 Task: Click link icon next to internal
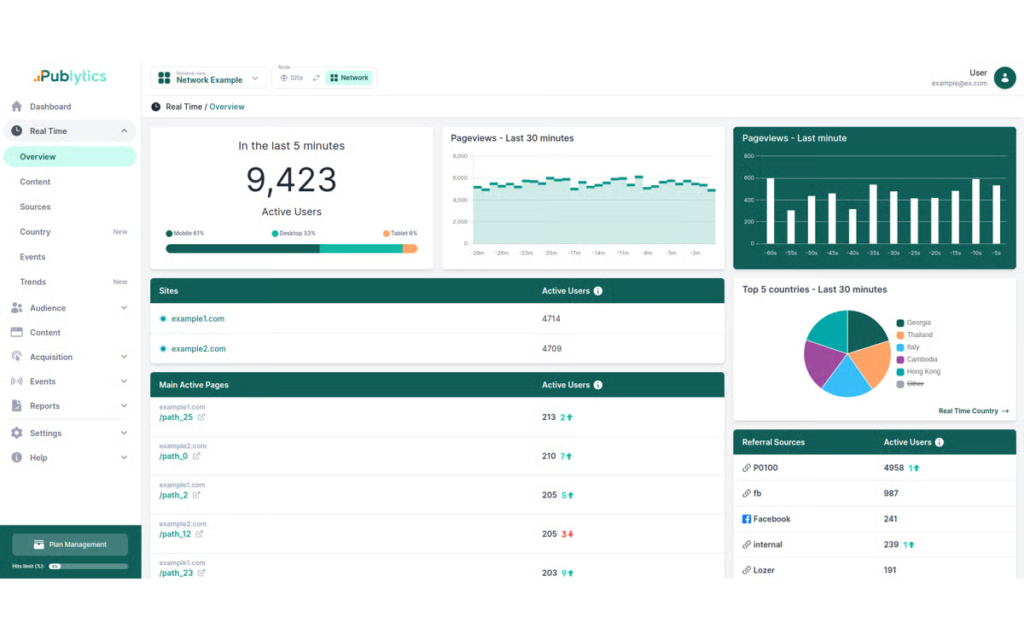(x=746, y=545)
